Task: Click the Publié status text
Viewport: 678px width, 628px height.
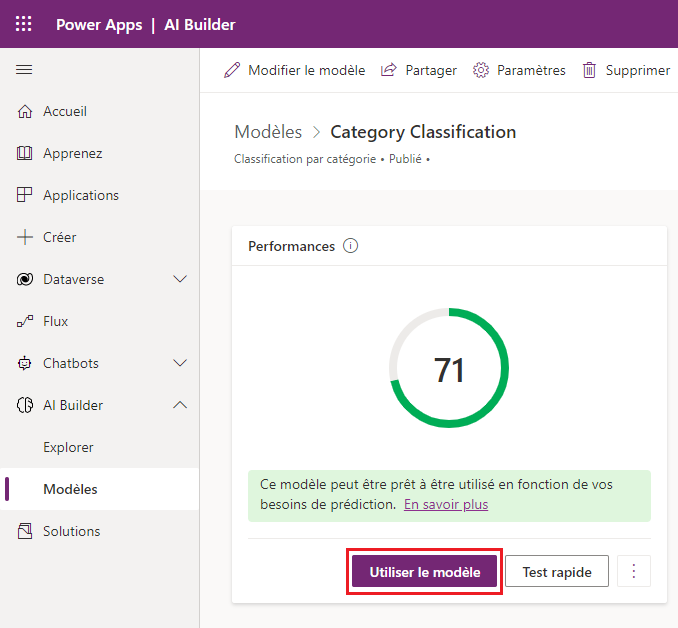Action: pyautogui.click(x=405, y=159)
